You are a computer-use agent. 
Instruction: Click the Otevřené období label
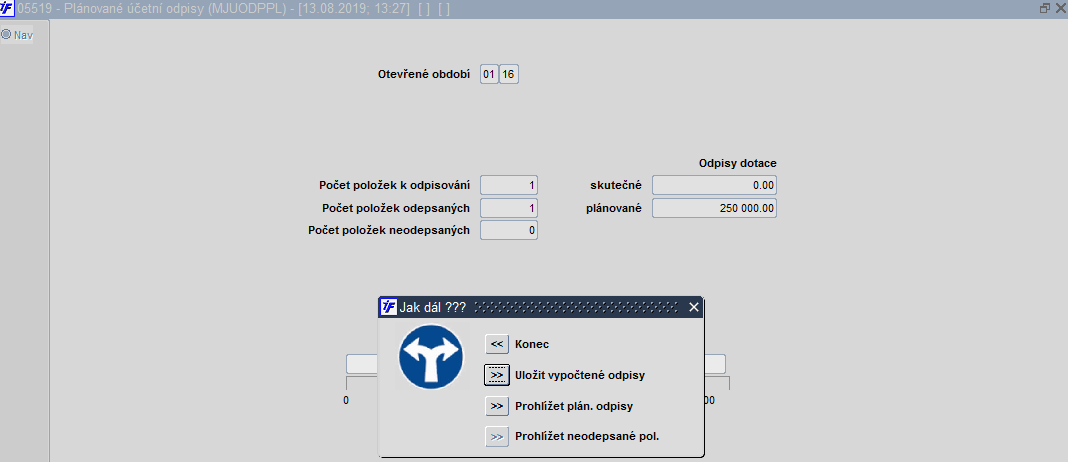(424, 74)
